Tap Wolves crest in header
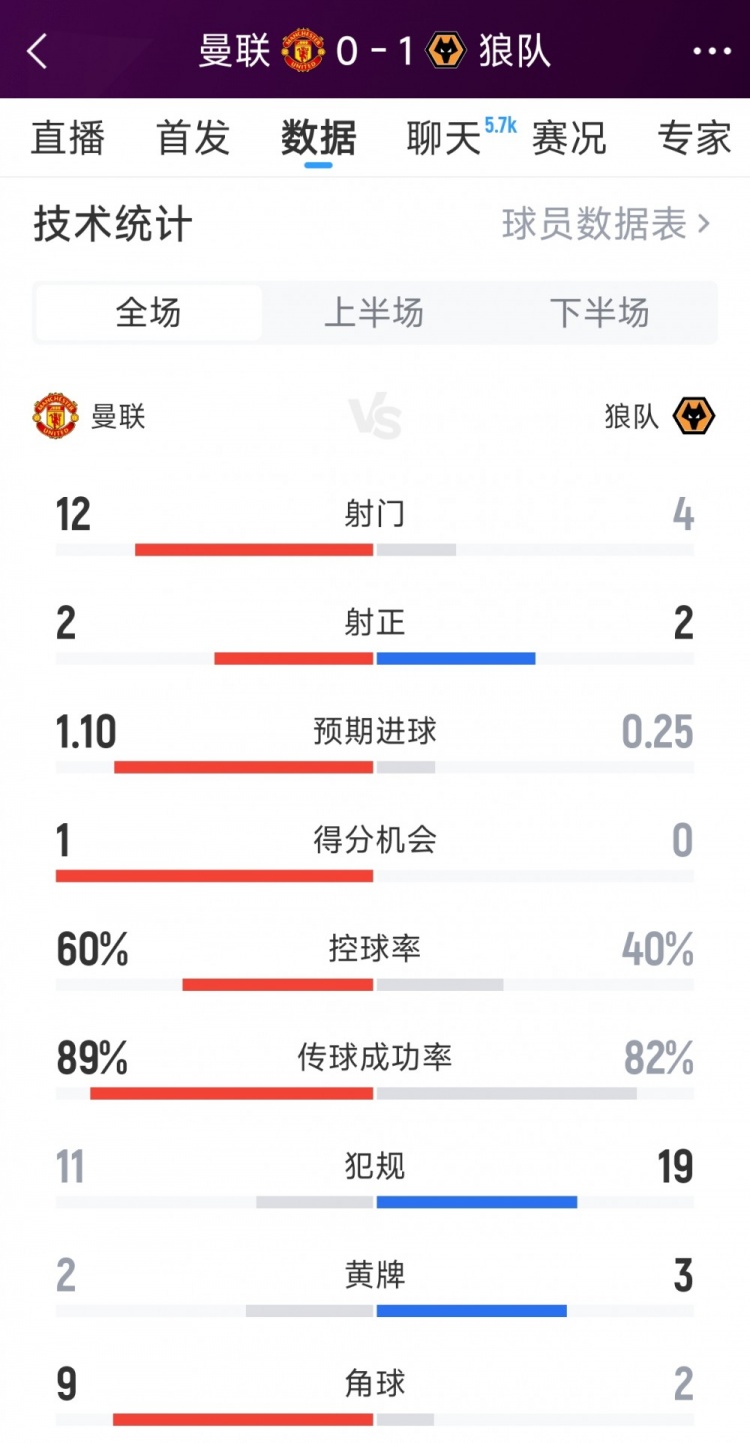 446,50
